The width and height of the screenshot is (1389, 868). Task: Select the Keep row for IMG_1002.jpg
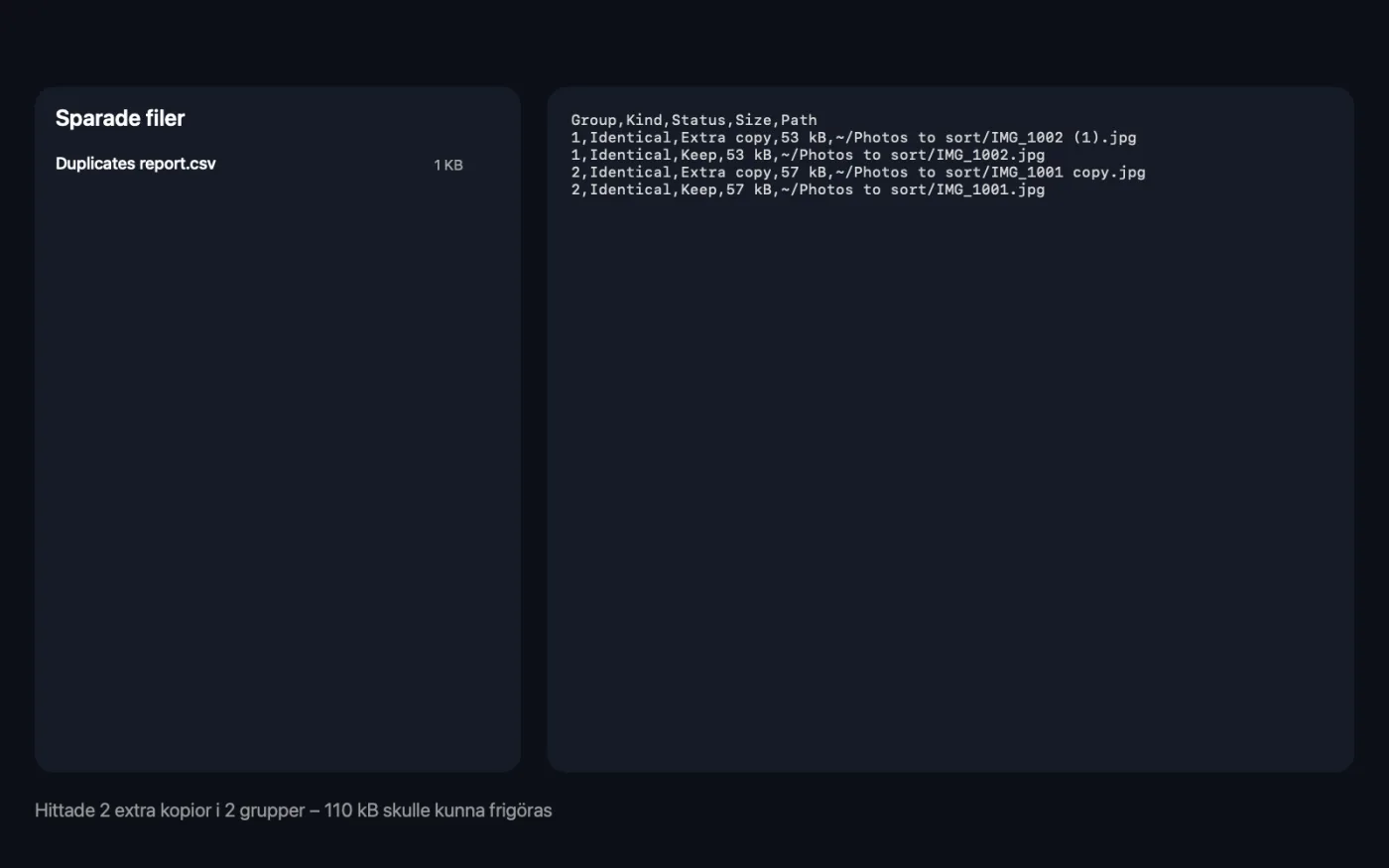[808, 155]
